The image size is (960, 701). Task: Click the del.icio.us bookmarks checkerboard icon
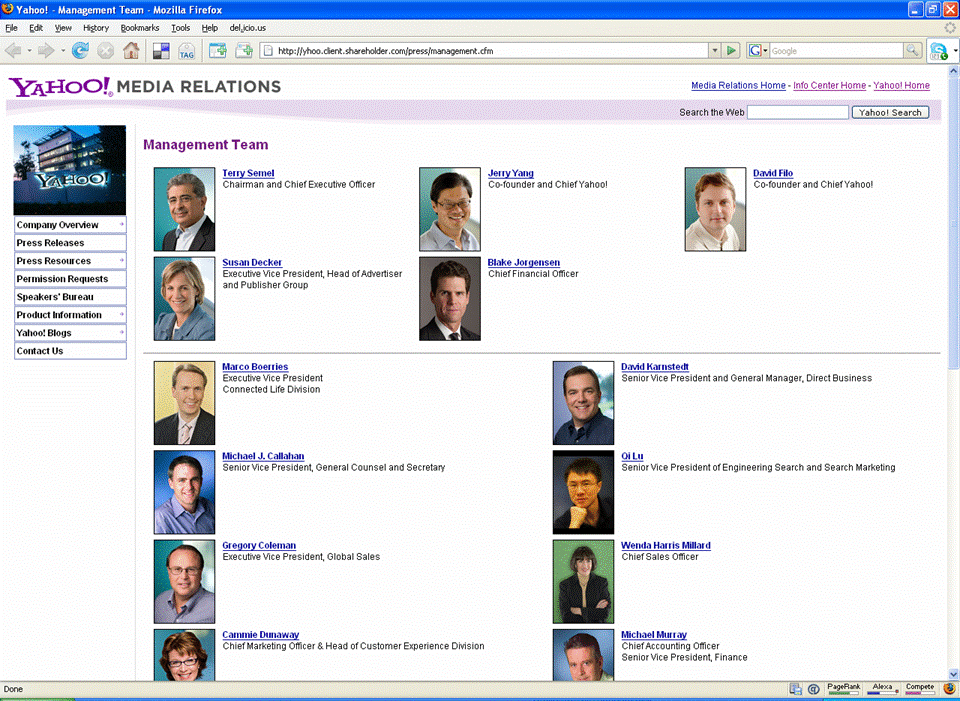pyautogui.click(x=161, y=51)
